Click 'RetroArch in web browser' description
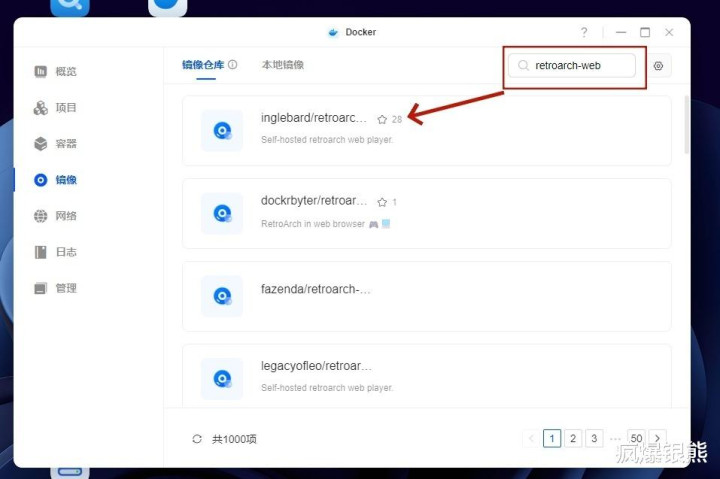 coord(313,224)
